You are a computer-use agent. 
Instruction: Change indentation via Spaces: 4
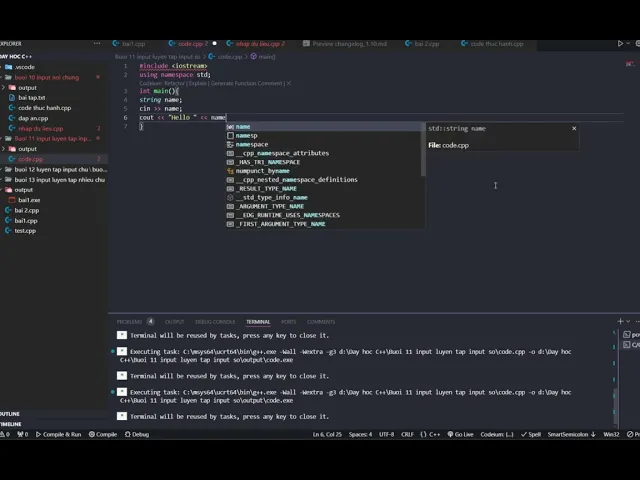360,434
